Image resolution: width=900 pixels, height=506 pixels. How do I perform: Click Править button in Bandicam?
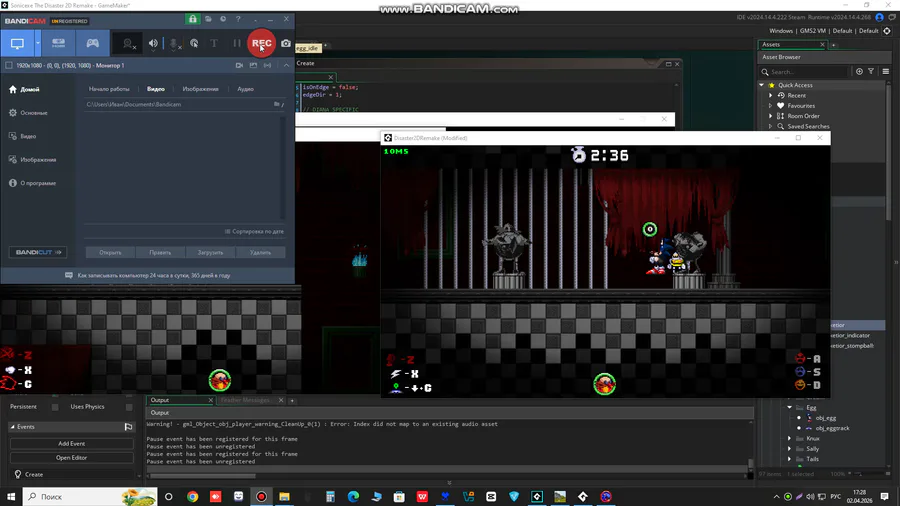pyautogui.click(x=160, y=252)
